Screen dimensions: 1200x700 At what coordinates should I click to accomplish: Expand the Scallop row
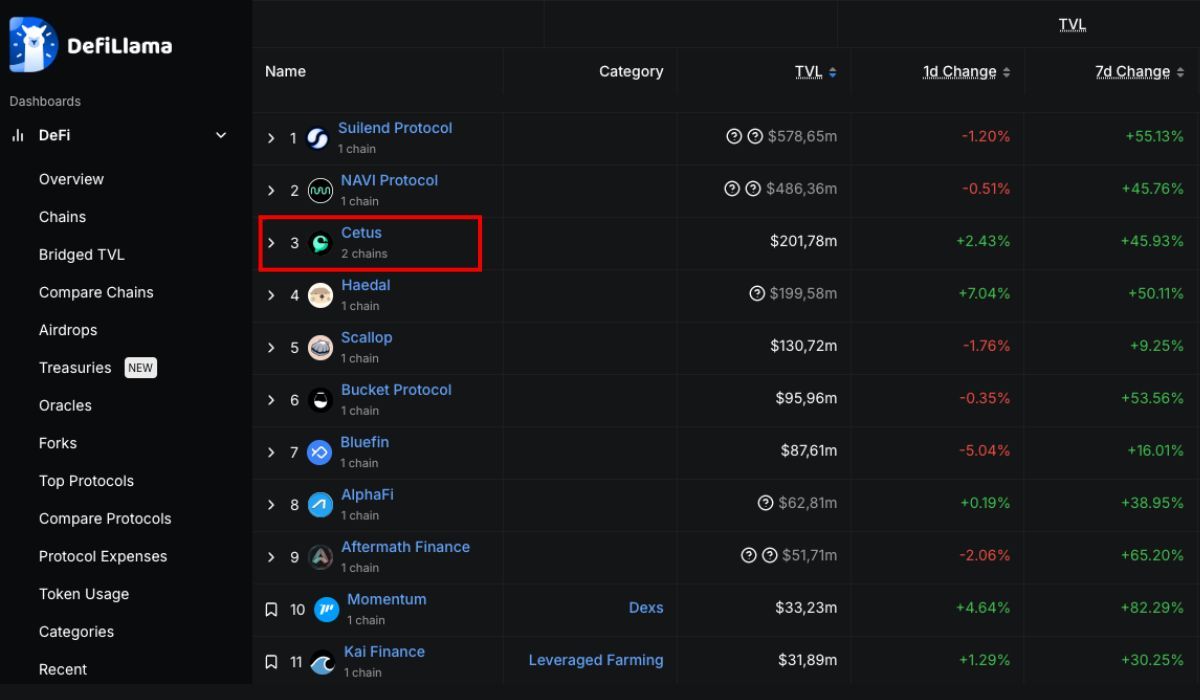(x=271, y=348)
